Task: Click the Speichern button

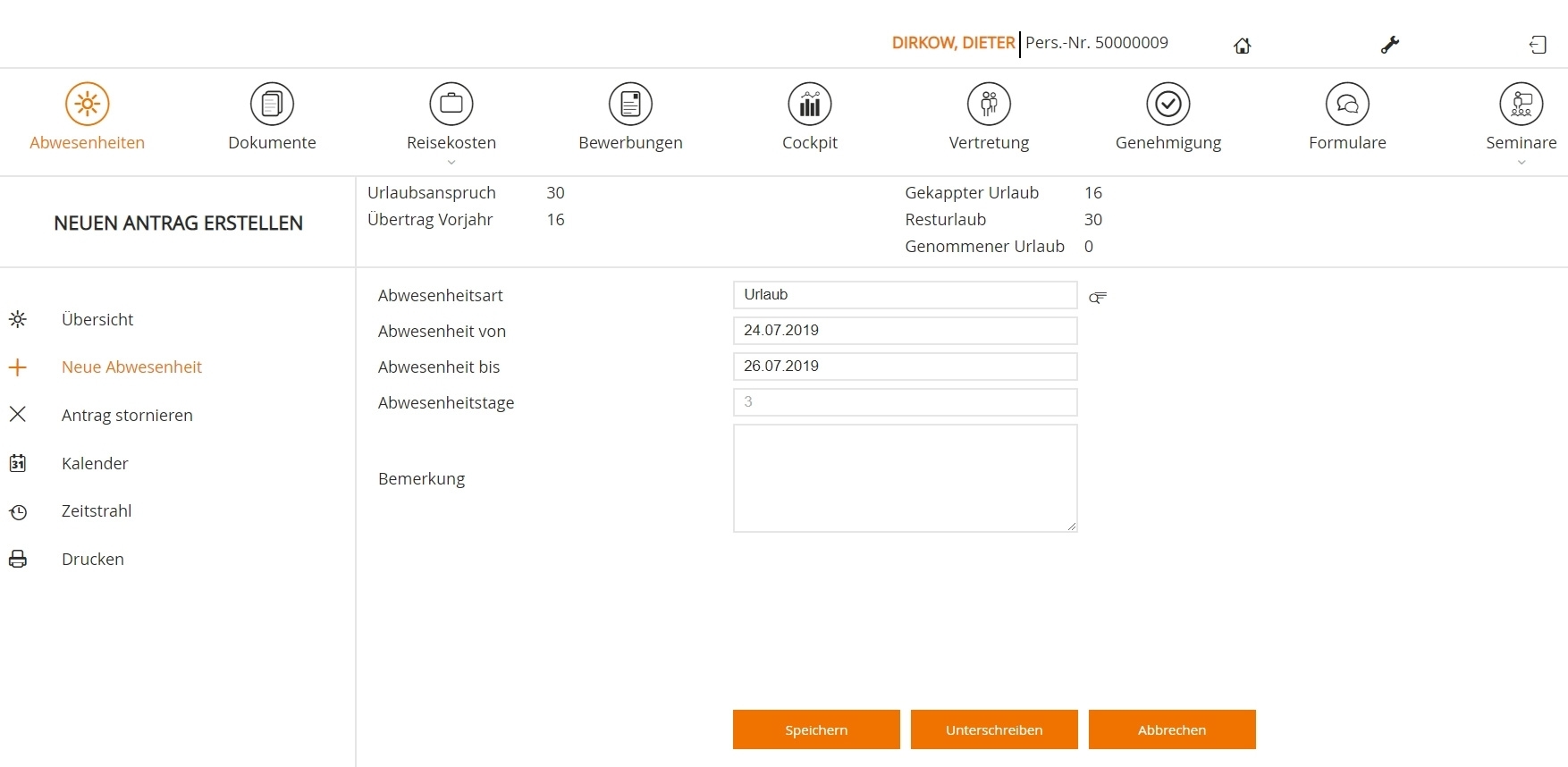Action: [816, 729]
